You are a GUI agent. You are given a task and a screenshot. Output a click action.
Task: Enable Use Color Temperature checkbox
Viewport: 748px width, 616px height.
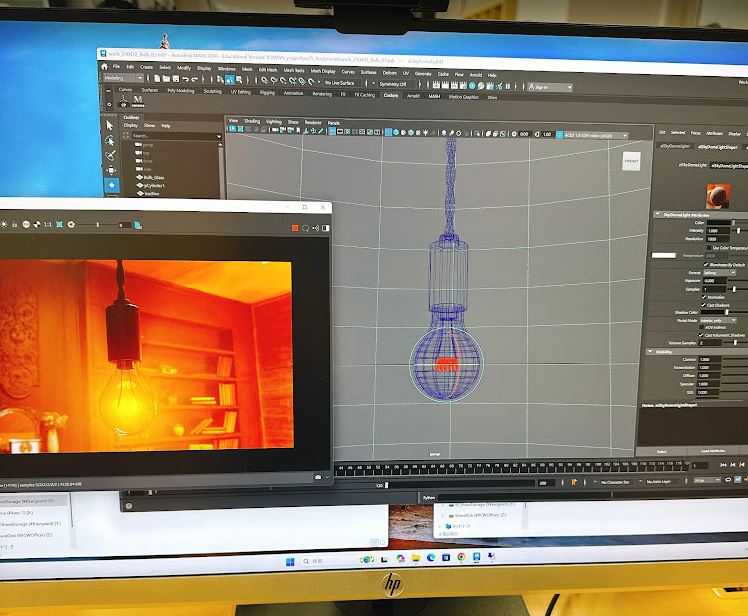pyautogui.click(x=708, y=248)
